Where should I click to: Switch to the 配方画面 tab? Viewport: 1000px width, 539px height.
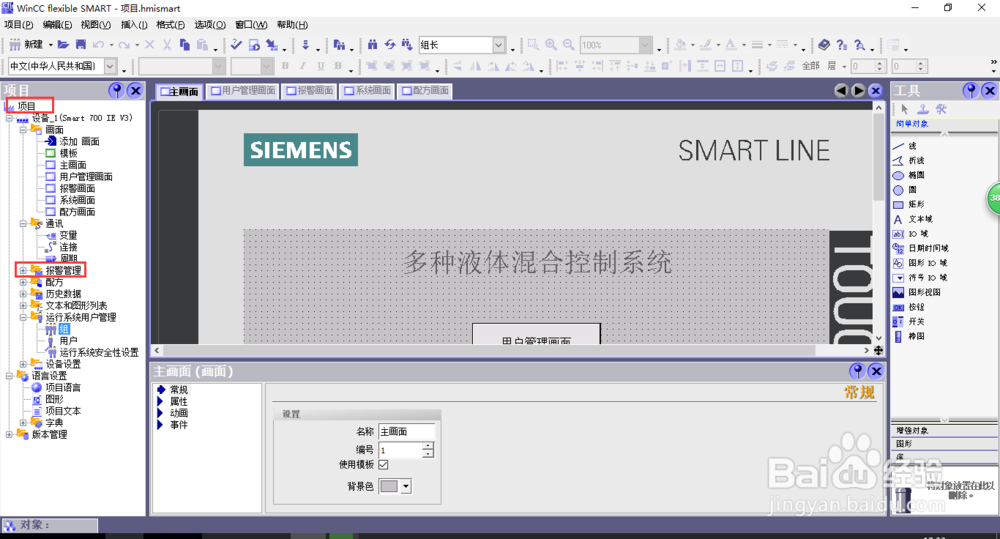pyautogui.click(x=425, y=91)
